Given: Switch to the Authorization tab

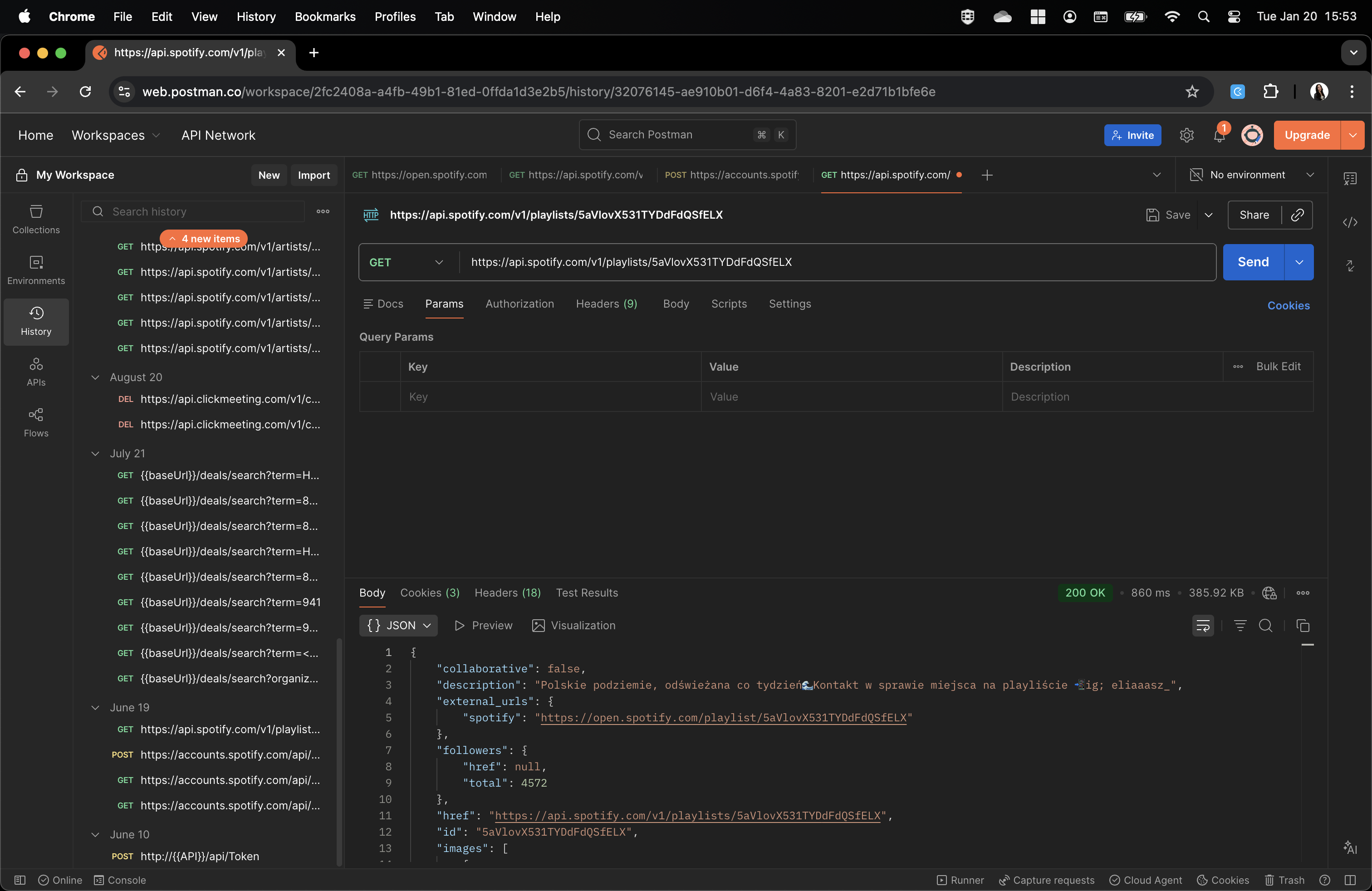Looking at the screenshot, I should pyautogui.click(x=519, y=304).
